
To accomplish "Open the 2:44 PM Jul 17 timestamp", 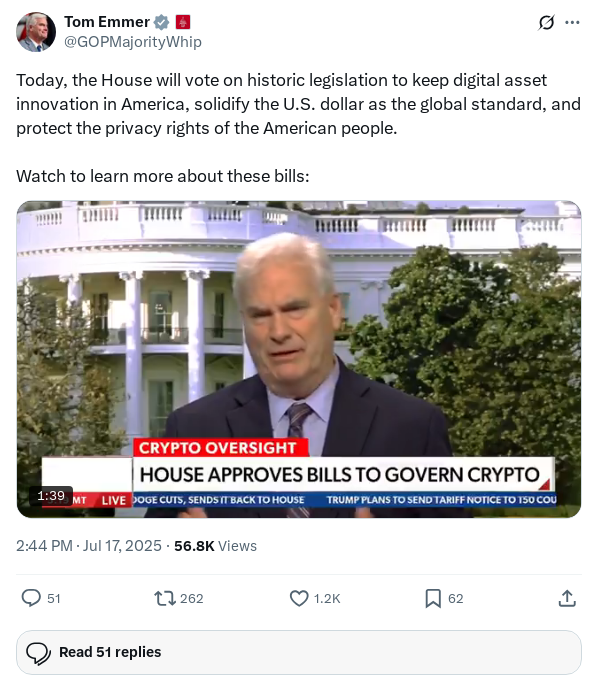I will coord(88,545).
